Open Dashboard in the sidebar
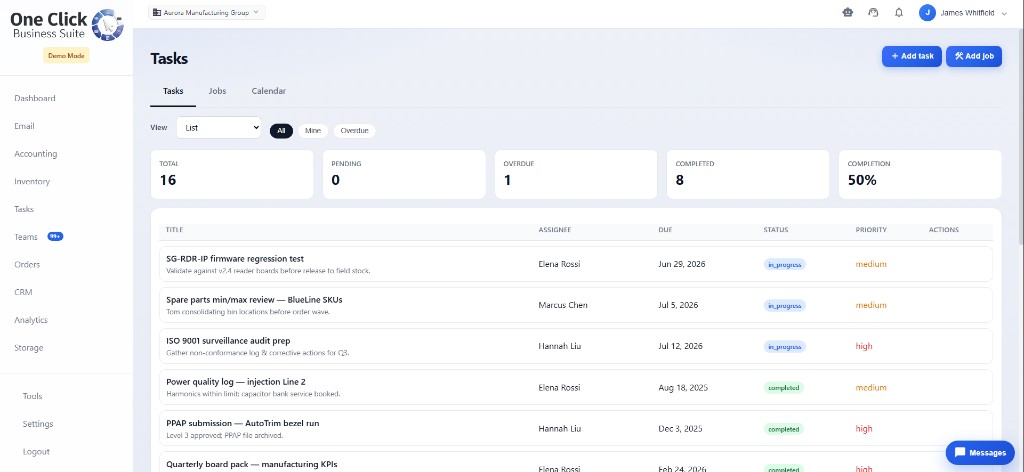 pos(35,99)
